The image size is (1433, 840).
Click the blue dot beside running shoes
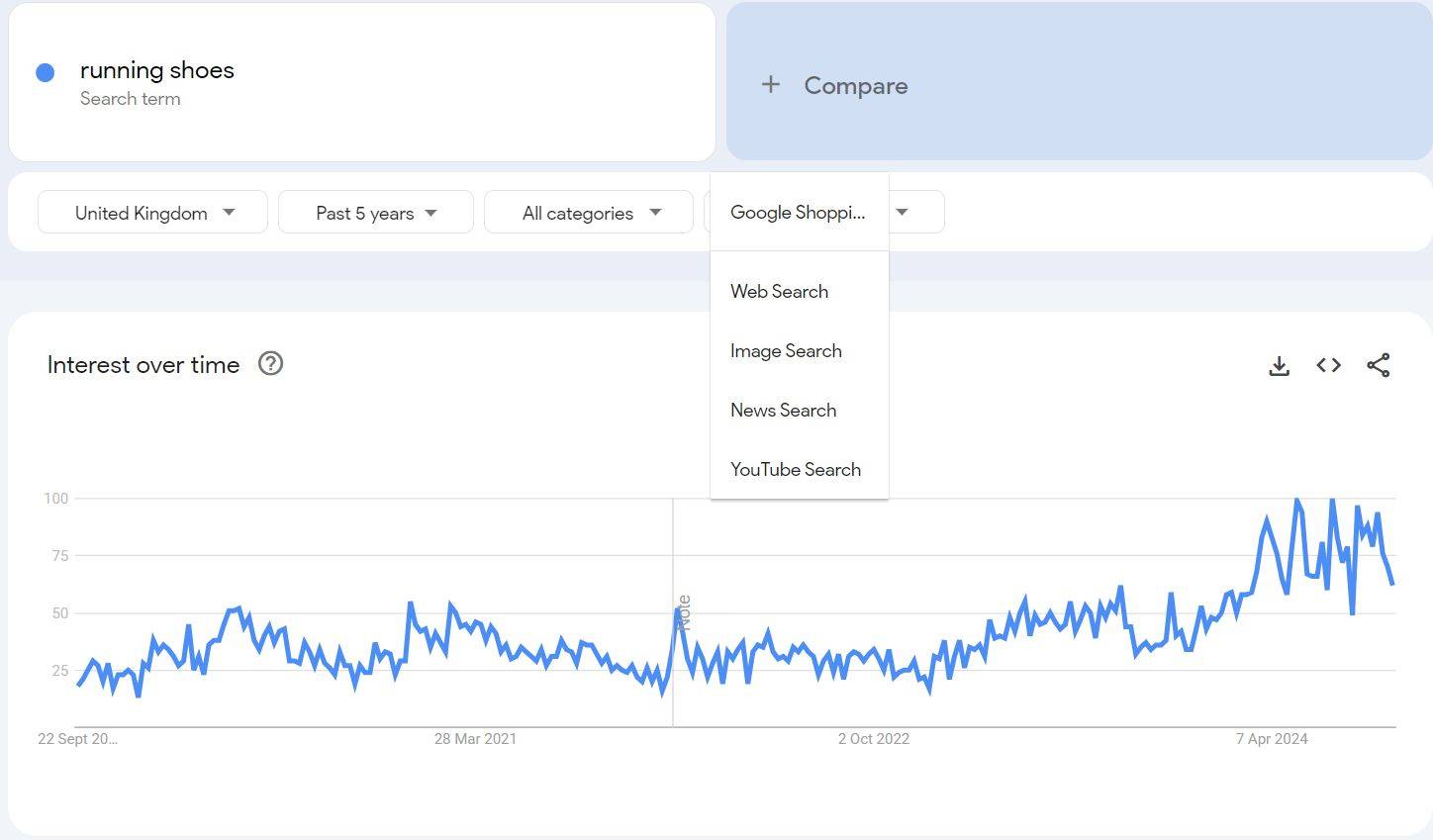tap(45, 72)
